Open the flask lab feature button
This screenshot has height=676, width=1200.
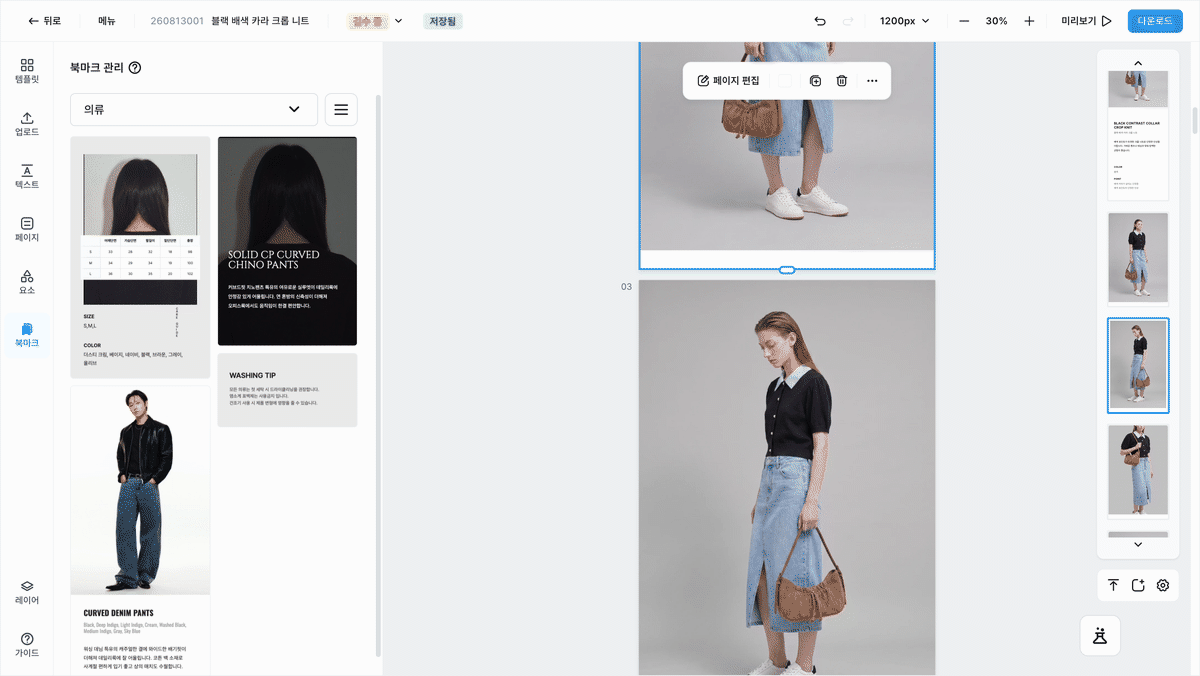[x=1100, y=635]
